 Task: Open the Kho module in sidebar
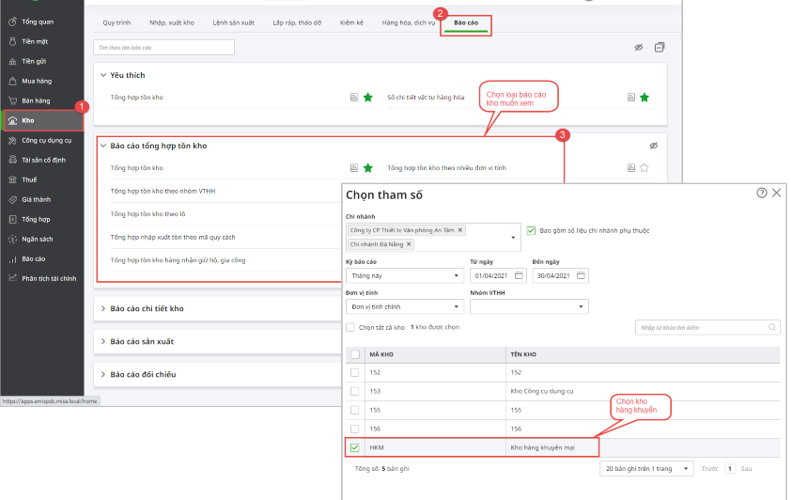(x=28, y=120)
